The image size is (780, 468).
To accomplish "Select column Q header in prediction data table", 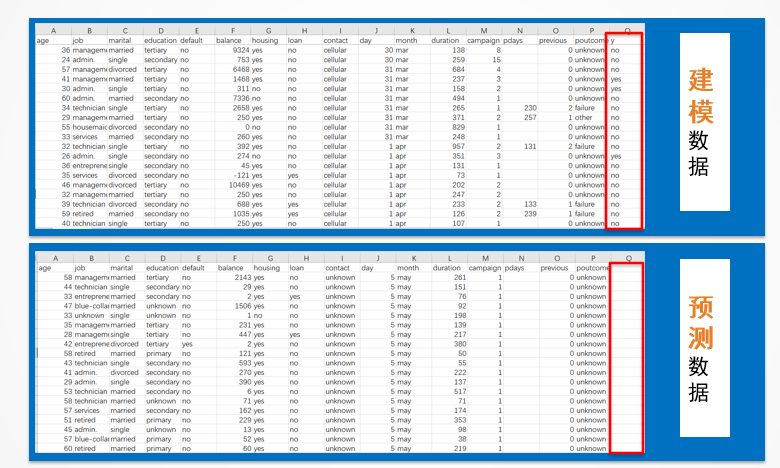I will point(627,257).
